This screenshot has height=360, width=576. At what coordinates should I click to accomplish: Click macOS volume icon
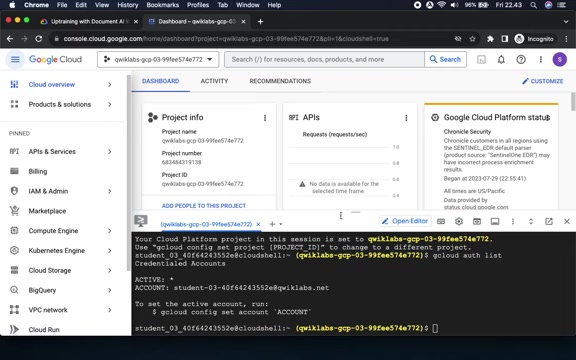(454, 5)
